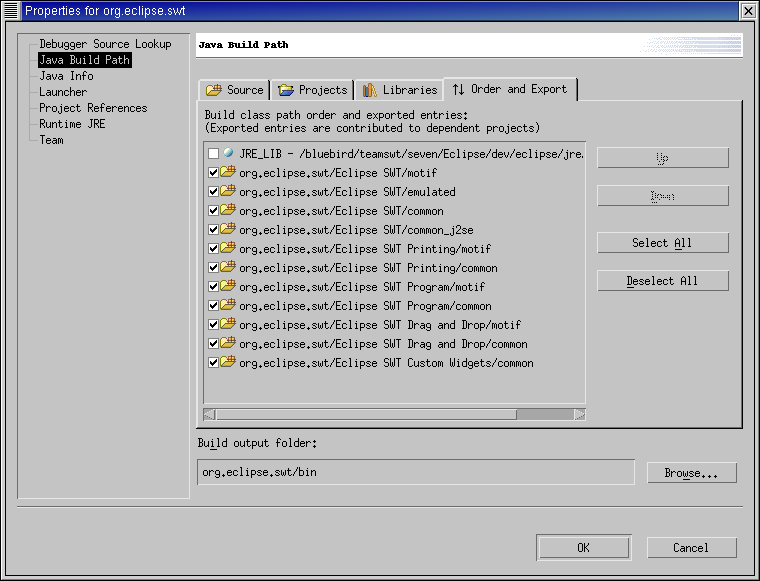Select 'org.eclipse.swt/Eclipse SWT/common' entry text
The height and width of the screenshot is (581, 760).
[x=341, y=211]
